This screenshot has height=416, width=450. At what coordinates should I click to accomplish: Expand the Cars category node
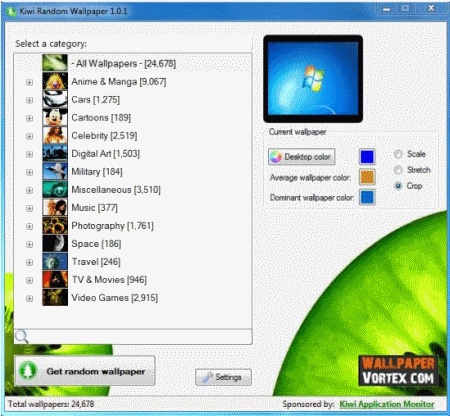(x=30, y=100)
